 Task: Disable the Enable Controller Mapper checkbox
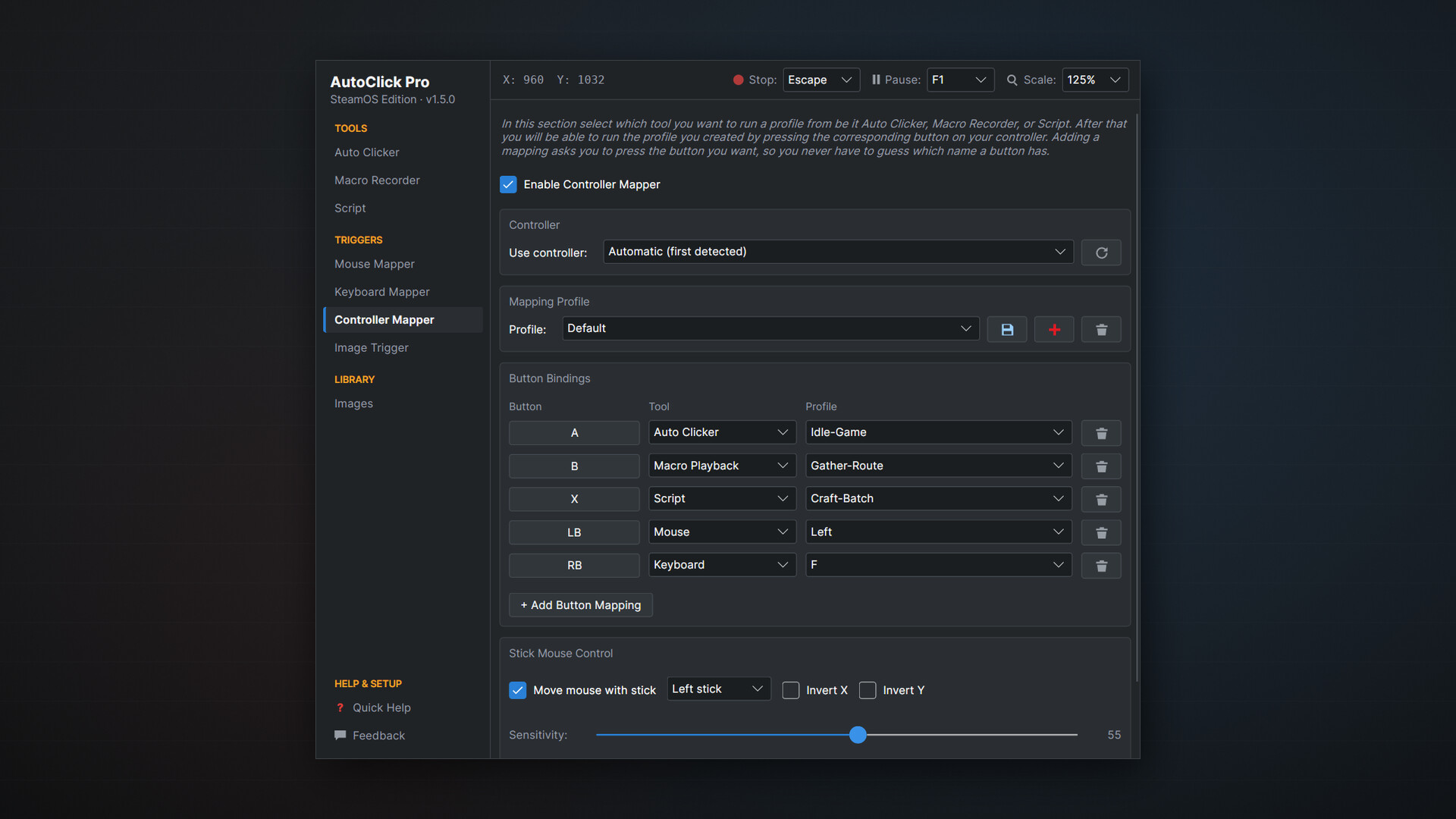[508, 184]
